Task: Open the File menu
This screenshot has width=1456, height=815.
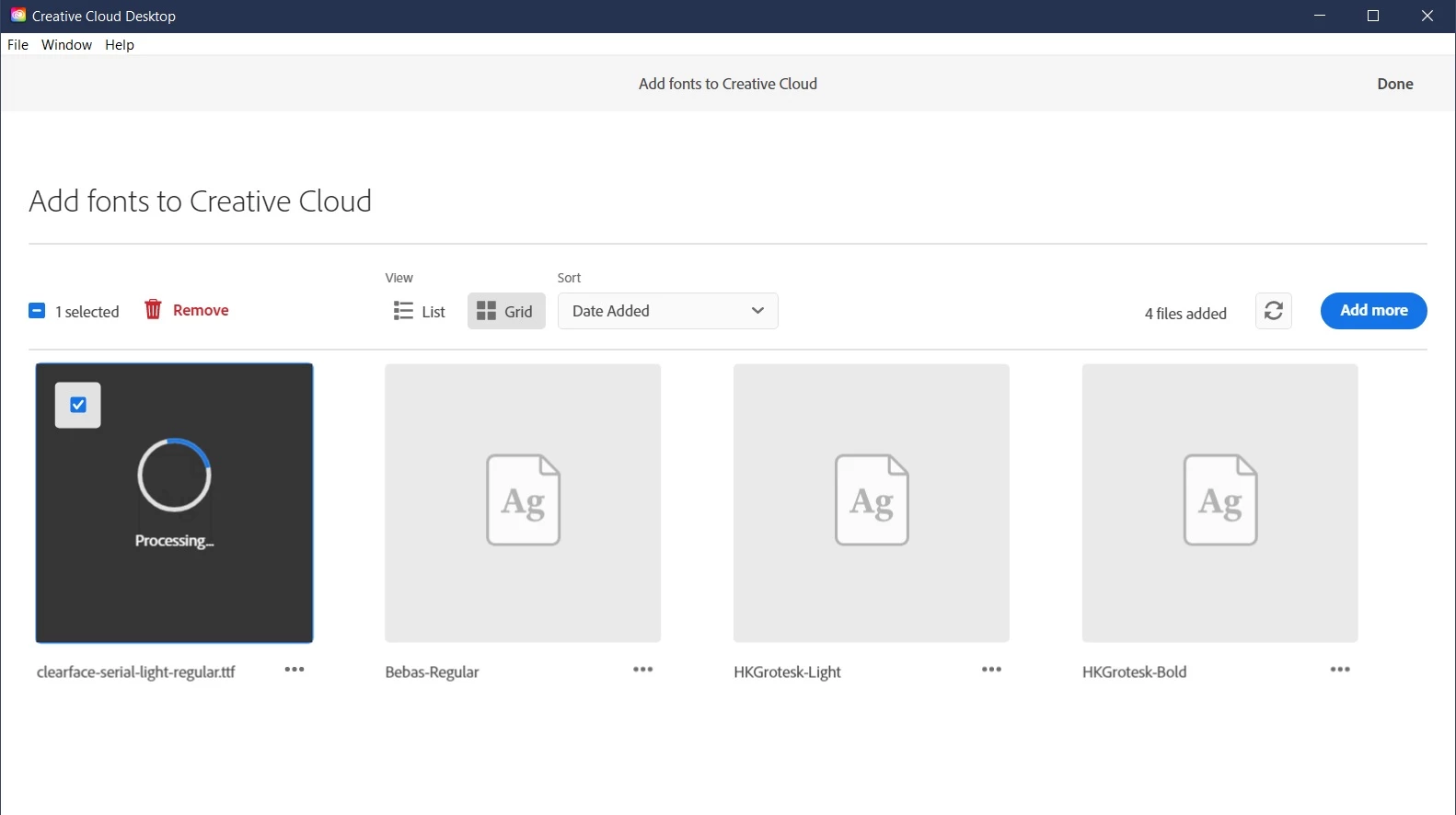Action: 18,45
